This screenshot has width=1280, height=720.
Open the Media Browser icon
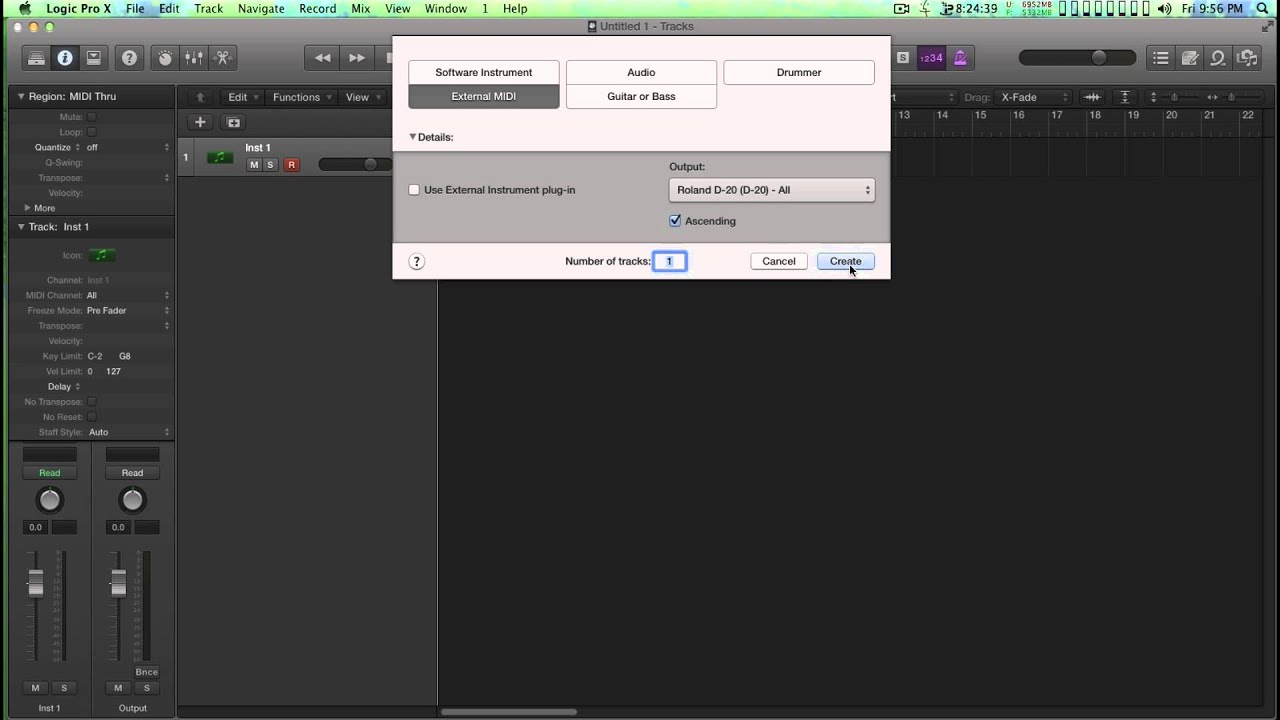pos(1247,58)
